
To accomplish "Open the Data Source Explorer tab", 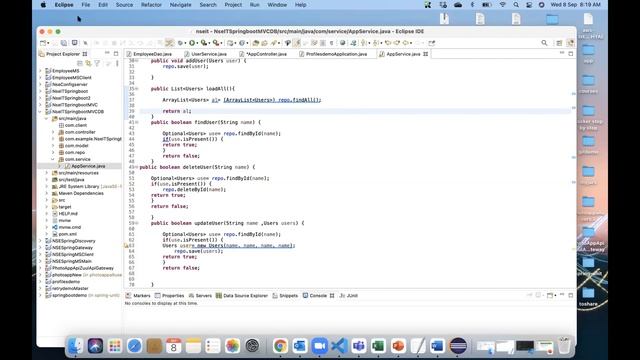I will [242, 296].
